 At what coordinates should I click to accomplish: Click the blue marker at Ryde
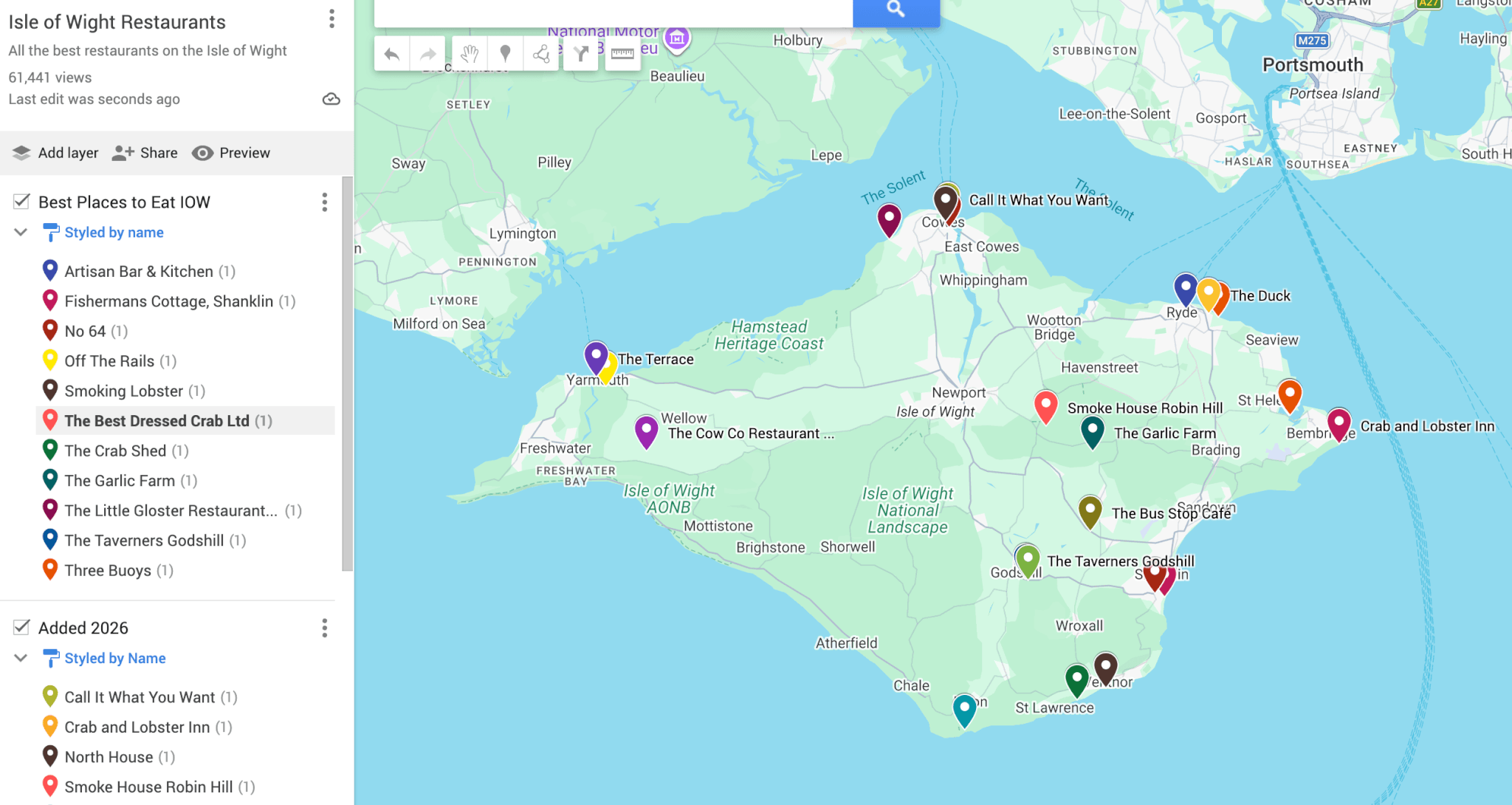[x=1185, y=289]
